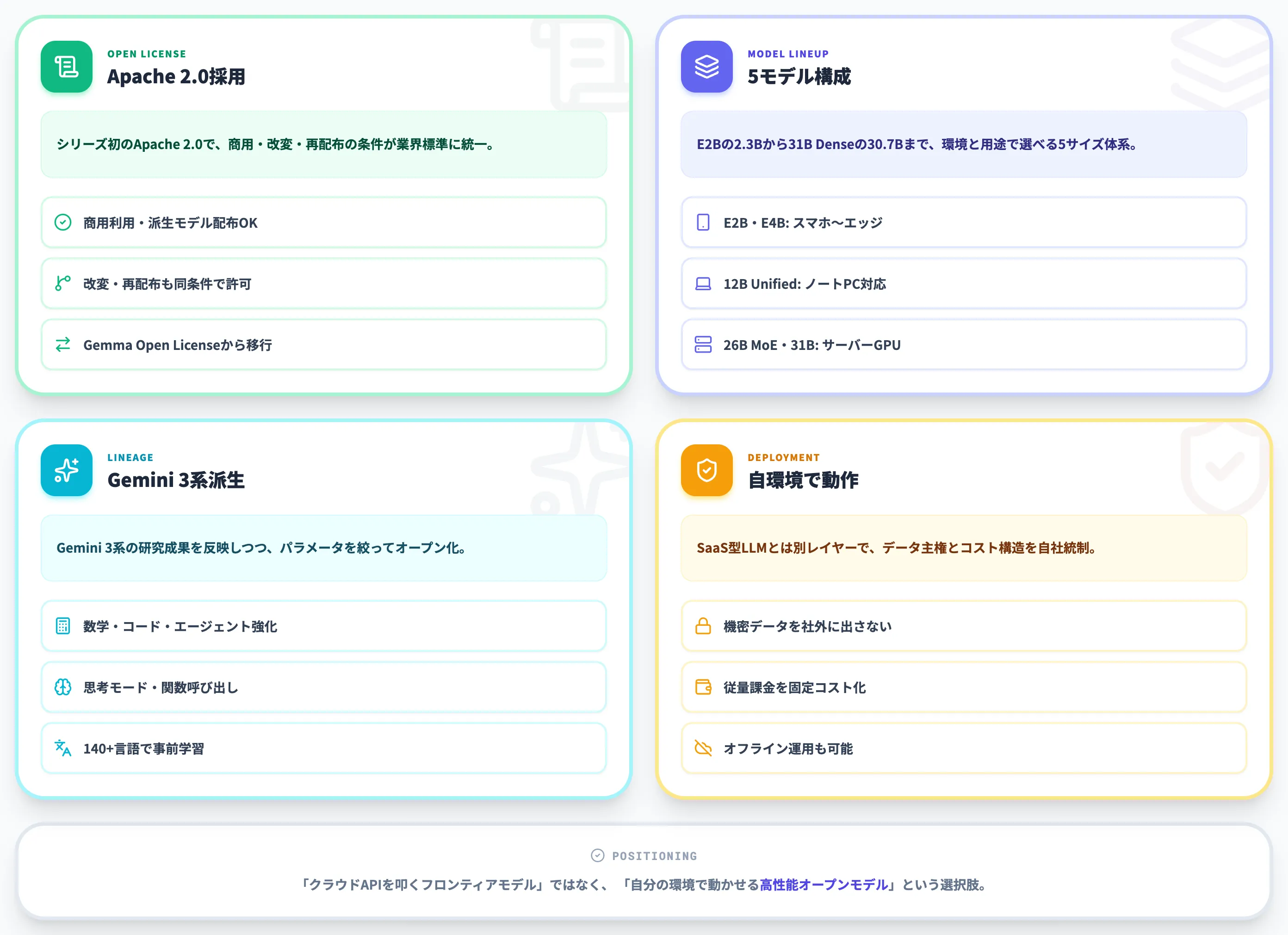Click the OPEN LICENSE label
Viewport: 1288px width, 935px height.
pyautogui.click(x=147, y=54)
